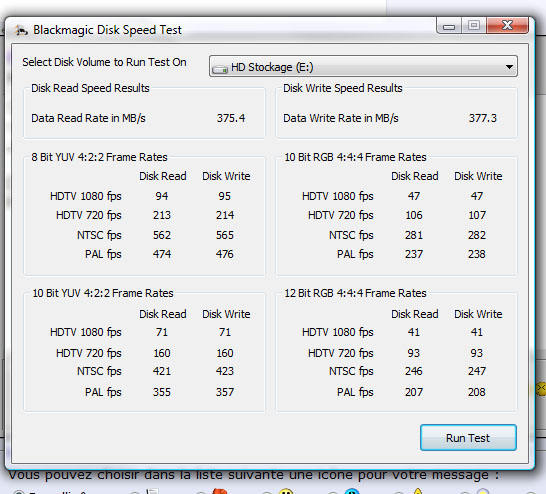Viewport: 546px width, 494px height.
Task: Click the 355 PAL read value
Action: pos(162,392)
